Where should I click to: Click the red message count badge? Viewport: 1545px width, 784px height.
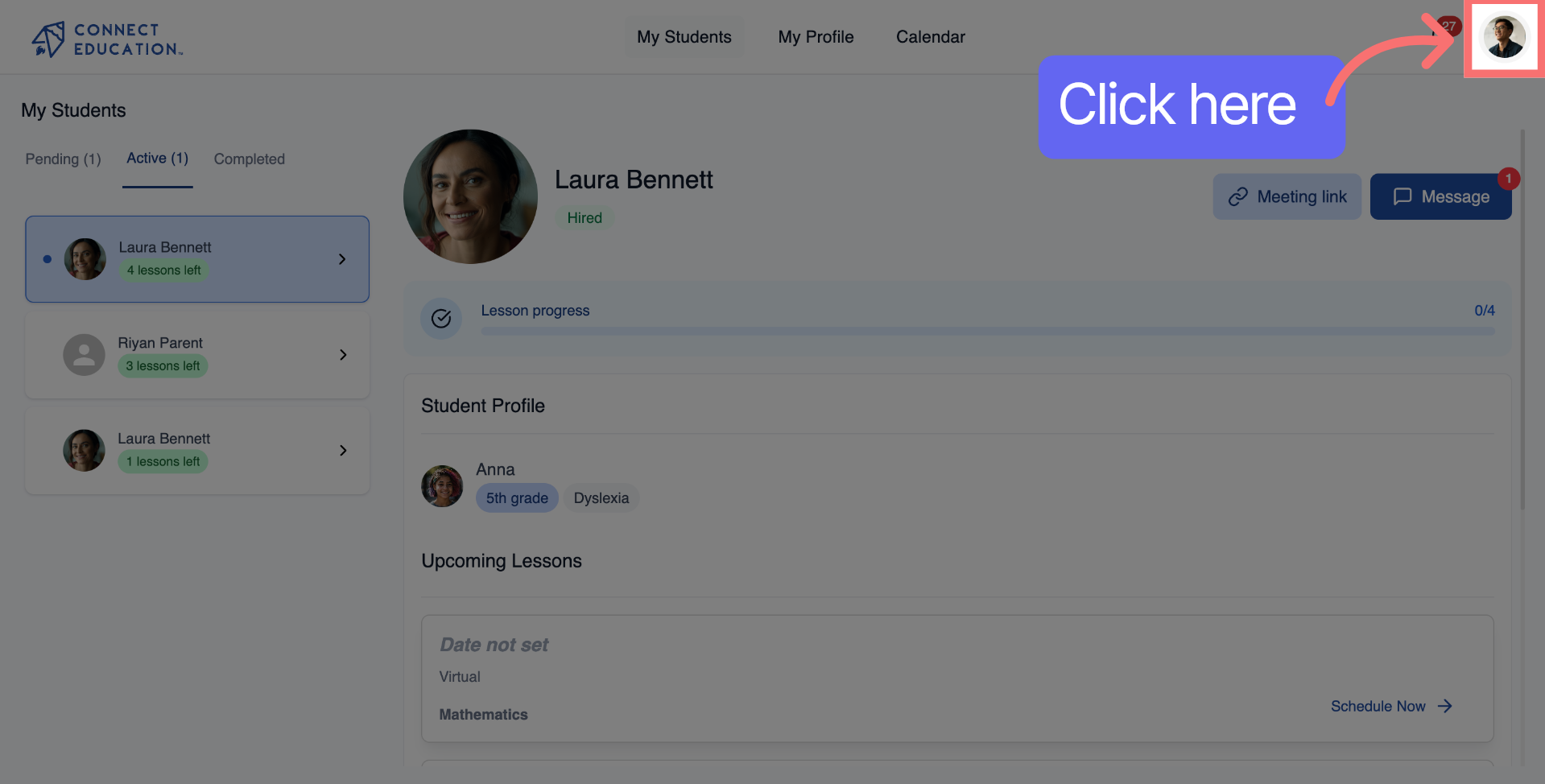tap(1509, 179)
